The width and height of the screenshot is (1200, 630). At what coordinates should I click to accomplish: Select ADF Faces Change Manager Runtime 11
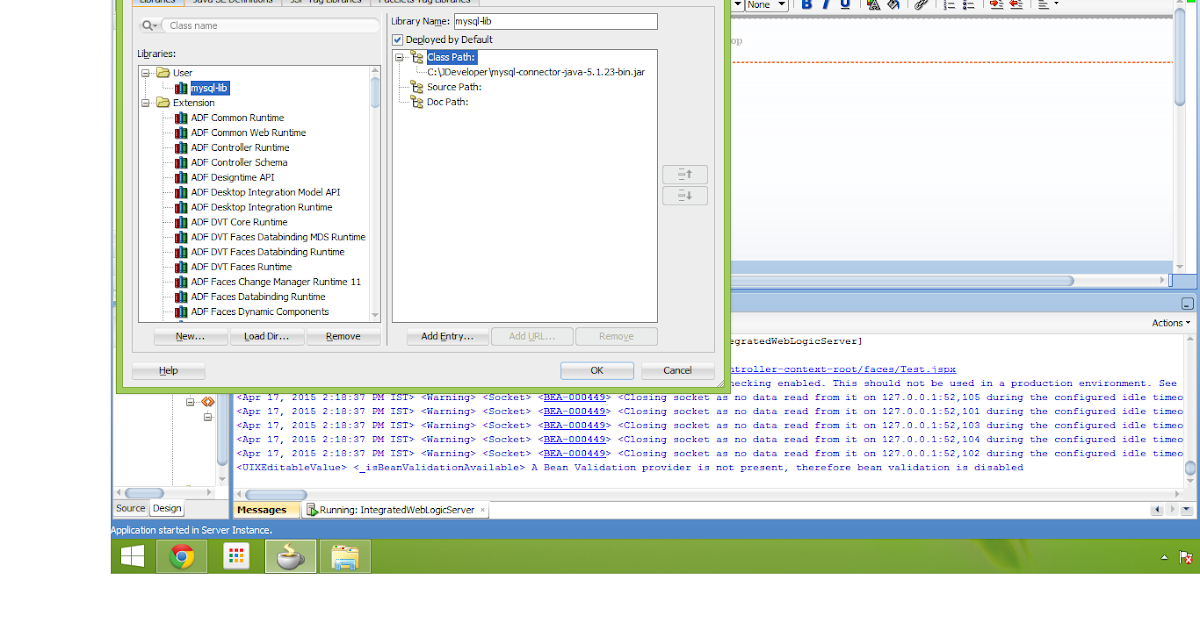click(276, 282)
